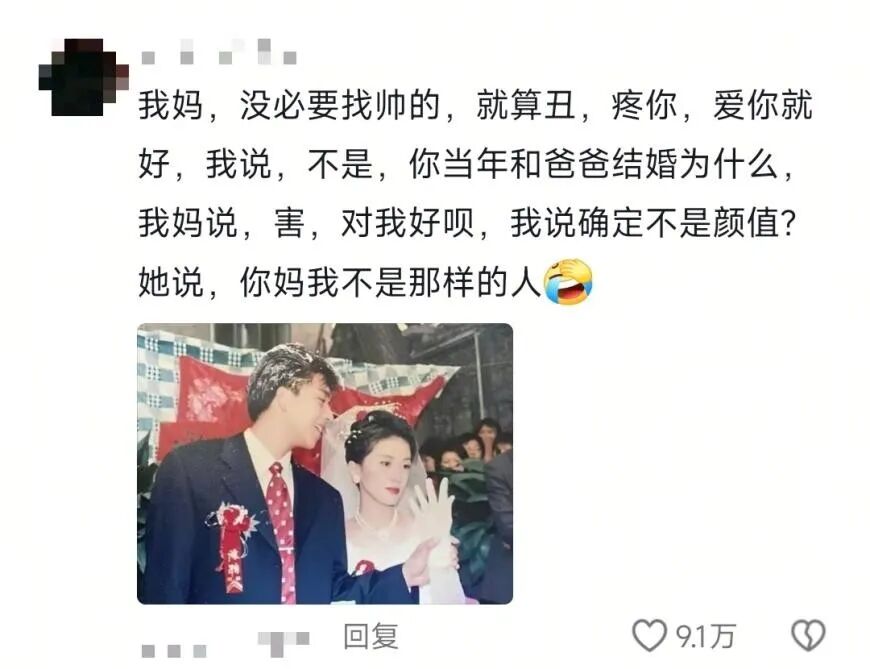Like the comment with heart icon
This screenshot has width=870, height=669.
650,635
